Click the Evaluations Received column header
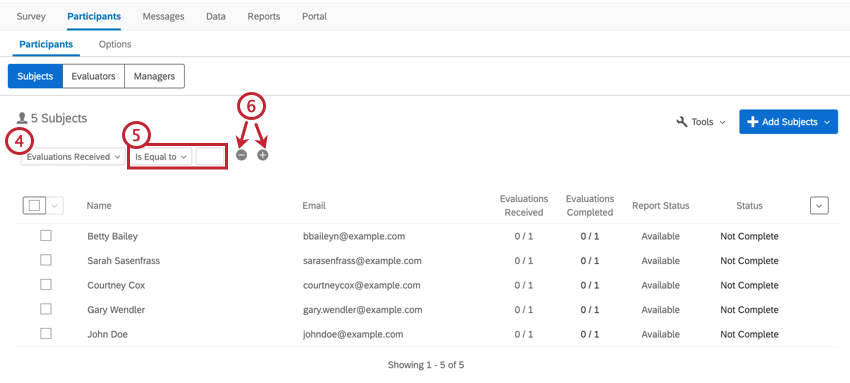 (x=524, y=206)
